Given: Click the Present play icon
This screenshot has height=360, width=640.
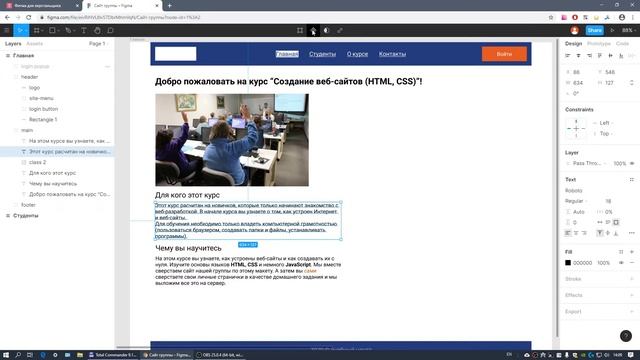Looking at the screenshot, I should 612,30.
